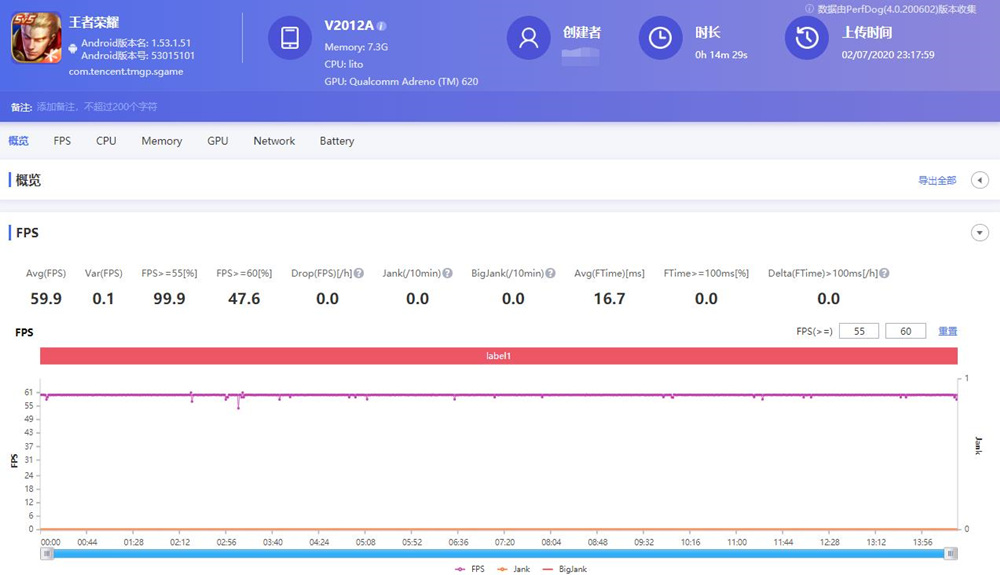Click the reset link beside FPS thresholds
The height and width of the screenshot is (575, 1000).
point(947,331)
